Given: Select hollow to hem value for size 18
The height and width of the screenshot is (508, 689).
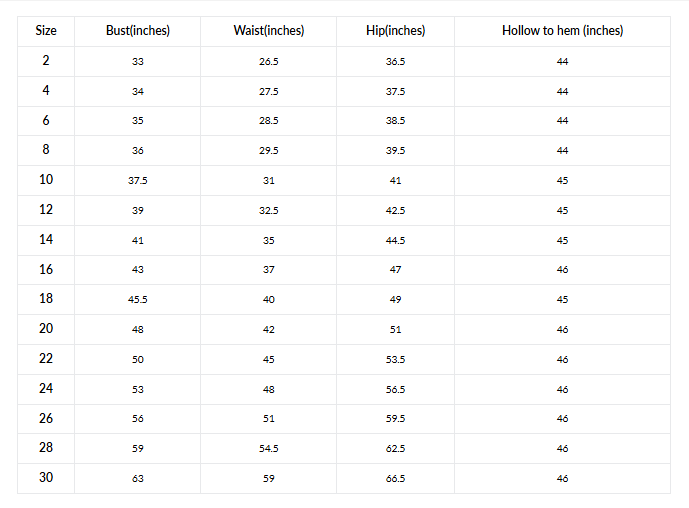Looking at the screenshot, I should [562, 300].
